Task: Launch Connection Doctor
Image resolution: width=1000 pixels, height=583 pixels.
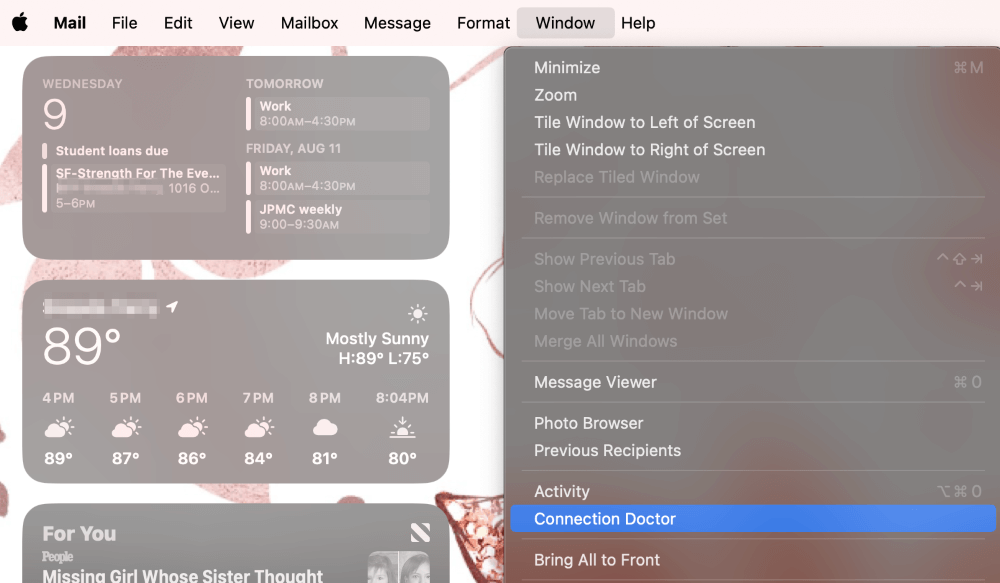Action: pyautogui.click(x=753, y=519)
